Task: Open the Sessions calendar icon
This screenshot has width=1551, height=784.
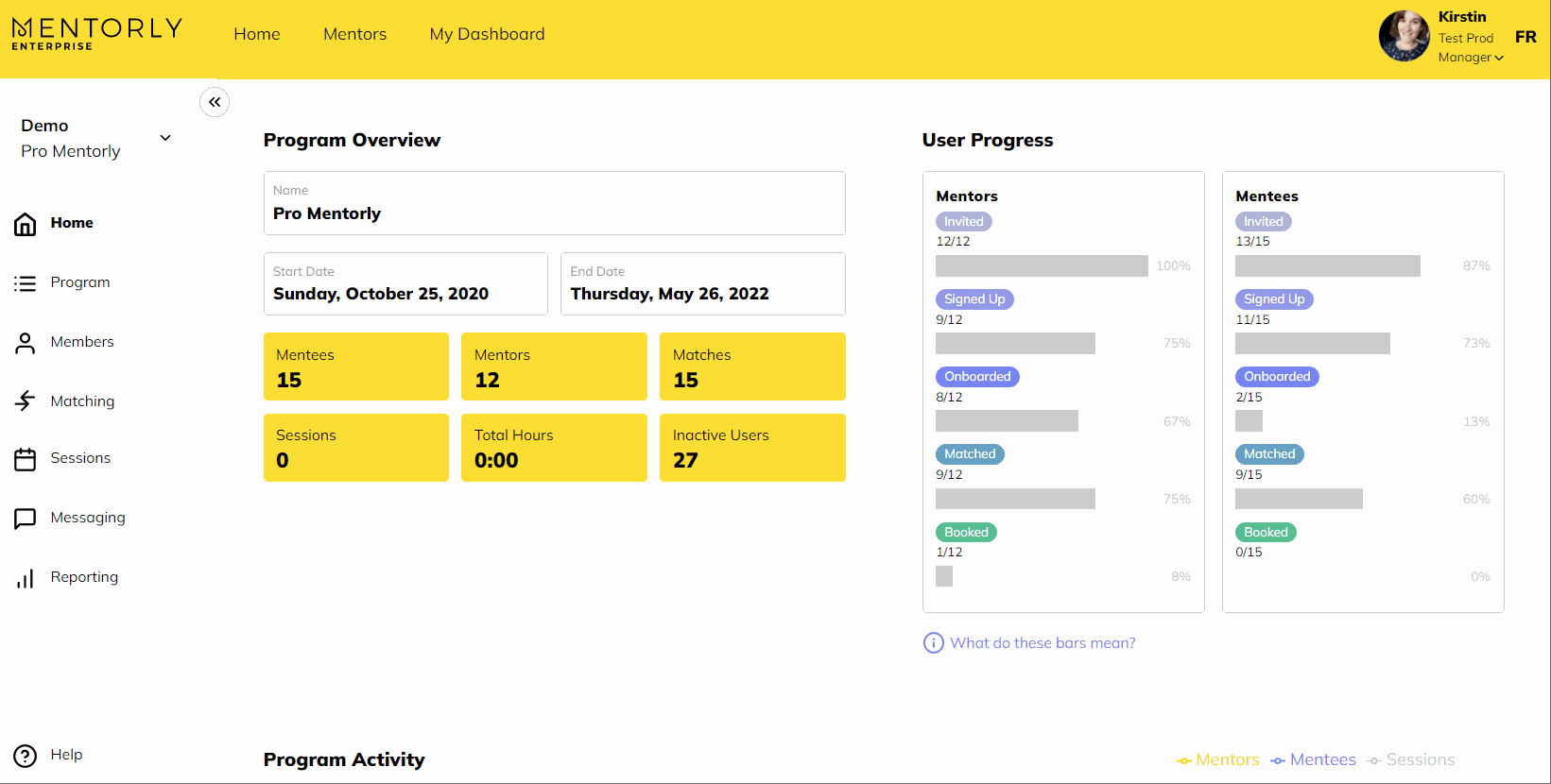Action: coord(26,459)
